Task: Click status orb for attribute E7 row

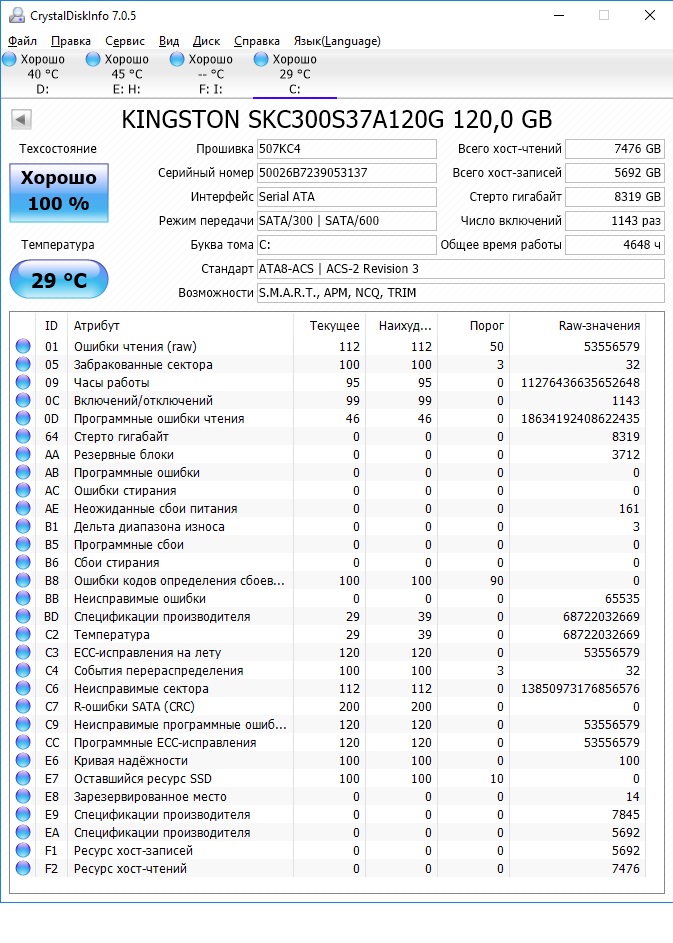Action: [x=23, y=778]
